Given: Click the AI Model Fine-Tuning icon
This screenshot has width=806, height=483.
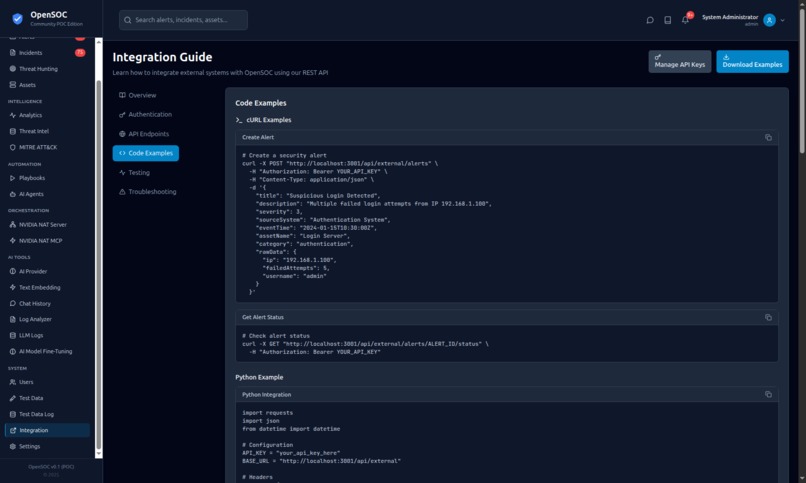Looking at the screenshot, I should pyautogui.click(x=12, y=351).
